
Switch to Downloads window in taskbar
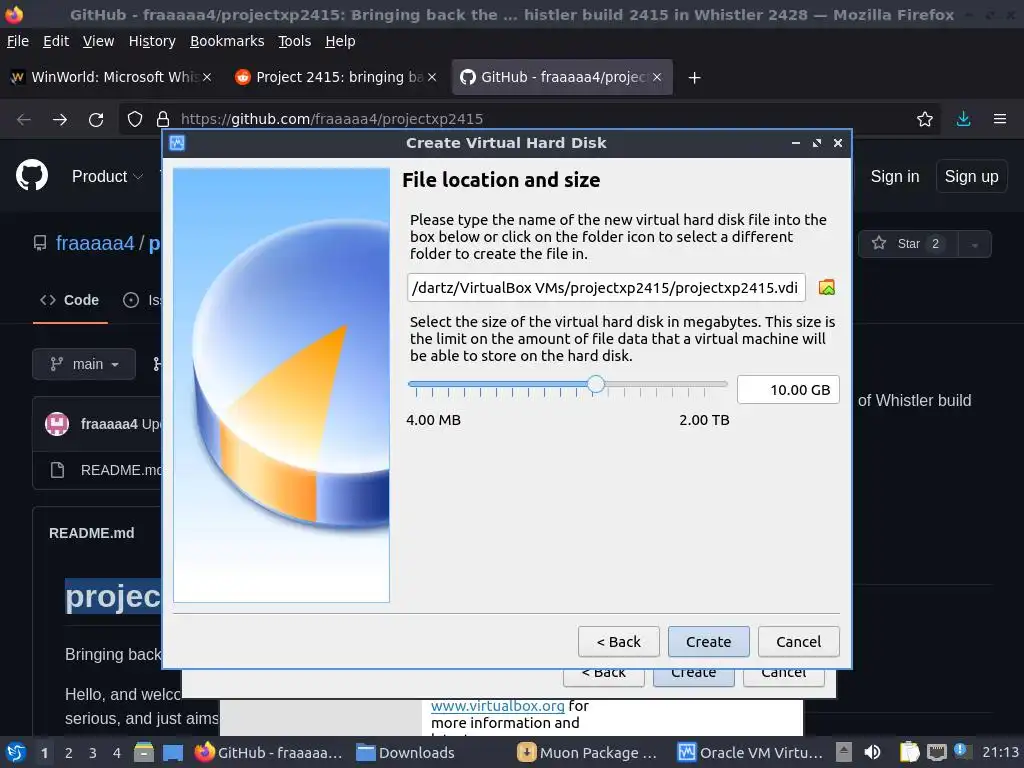[406, 752]
